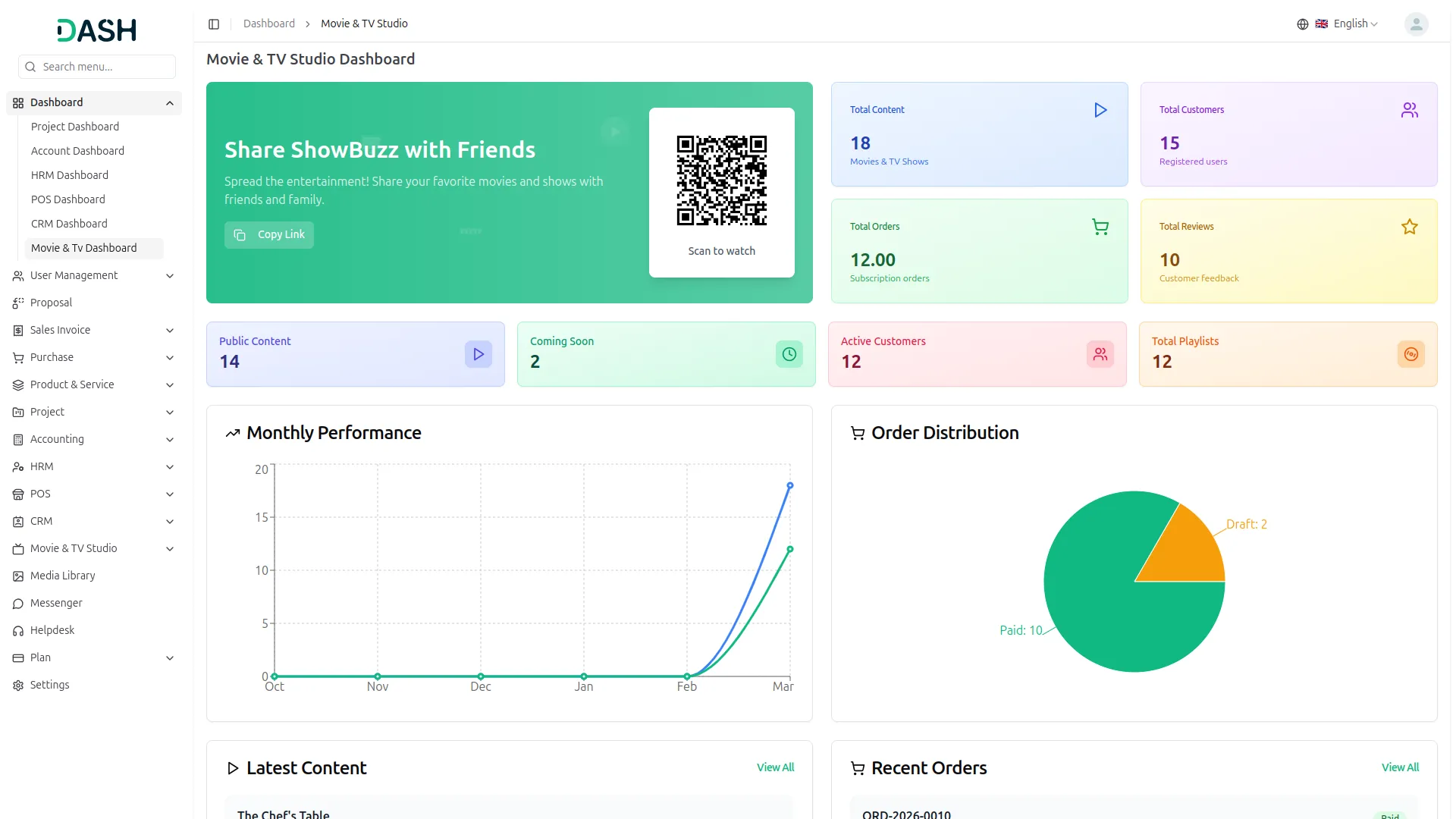This screenshot has height=819, width=1456.
Task: Click the Total Playlists icon
Action: 1410,354
